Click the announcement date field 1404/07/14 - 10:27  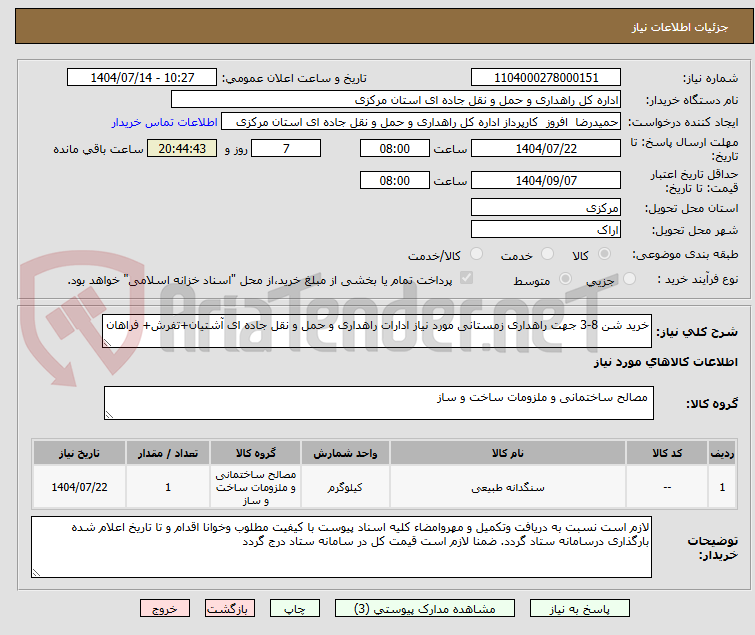pyautogui.click(x=142, y=77)
